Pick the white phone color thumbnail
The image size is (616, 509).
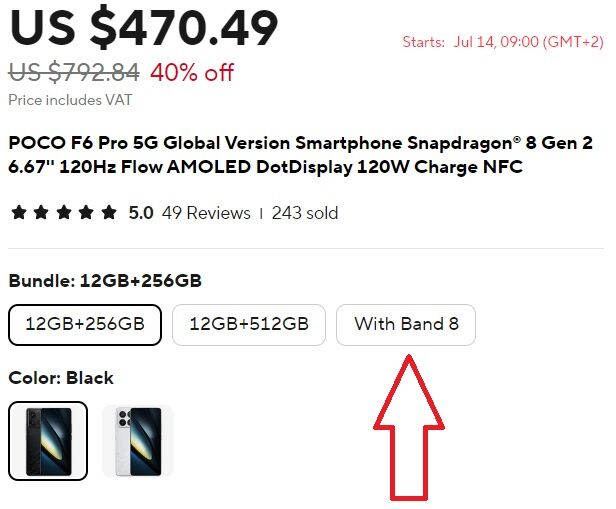click(138, 441)
